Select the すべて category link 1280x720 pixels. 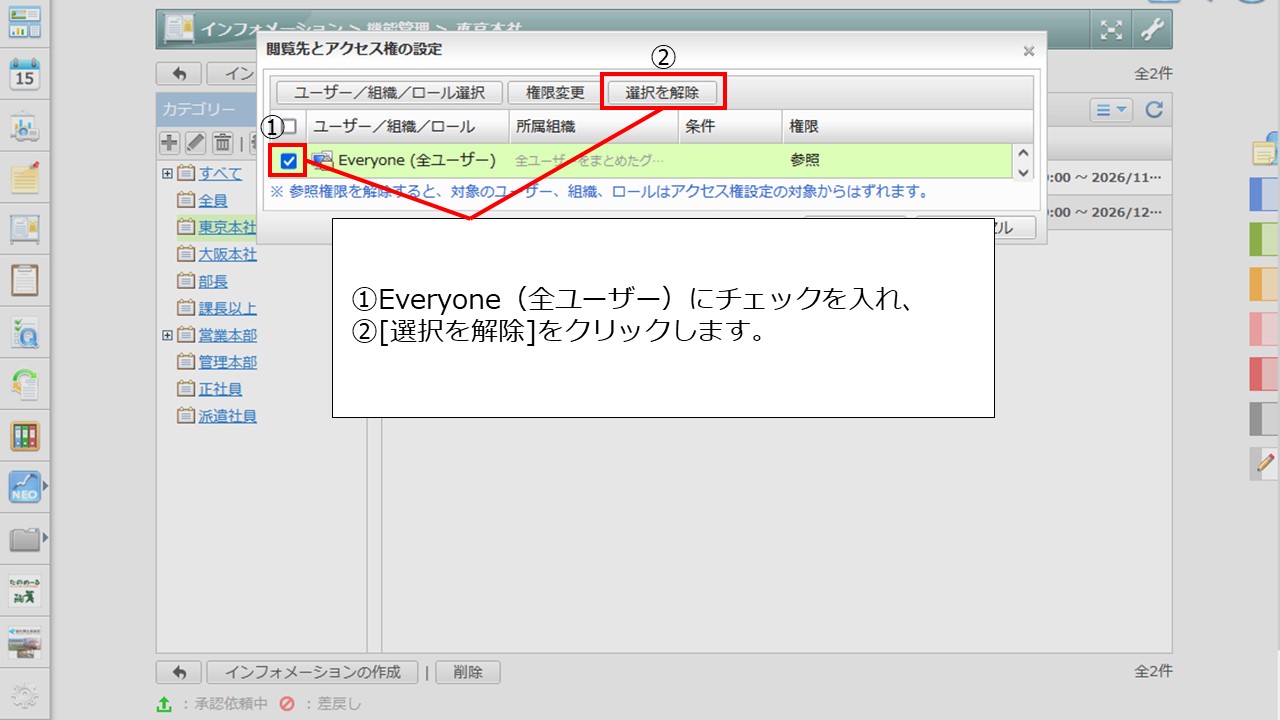click(x=220, y=173)
